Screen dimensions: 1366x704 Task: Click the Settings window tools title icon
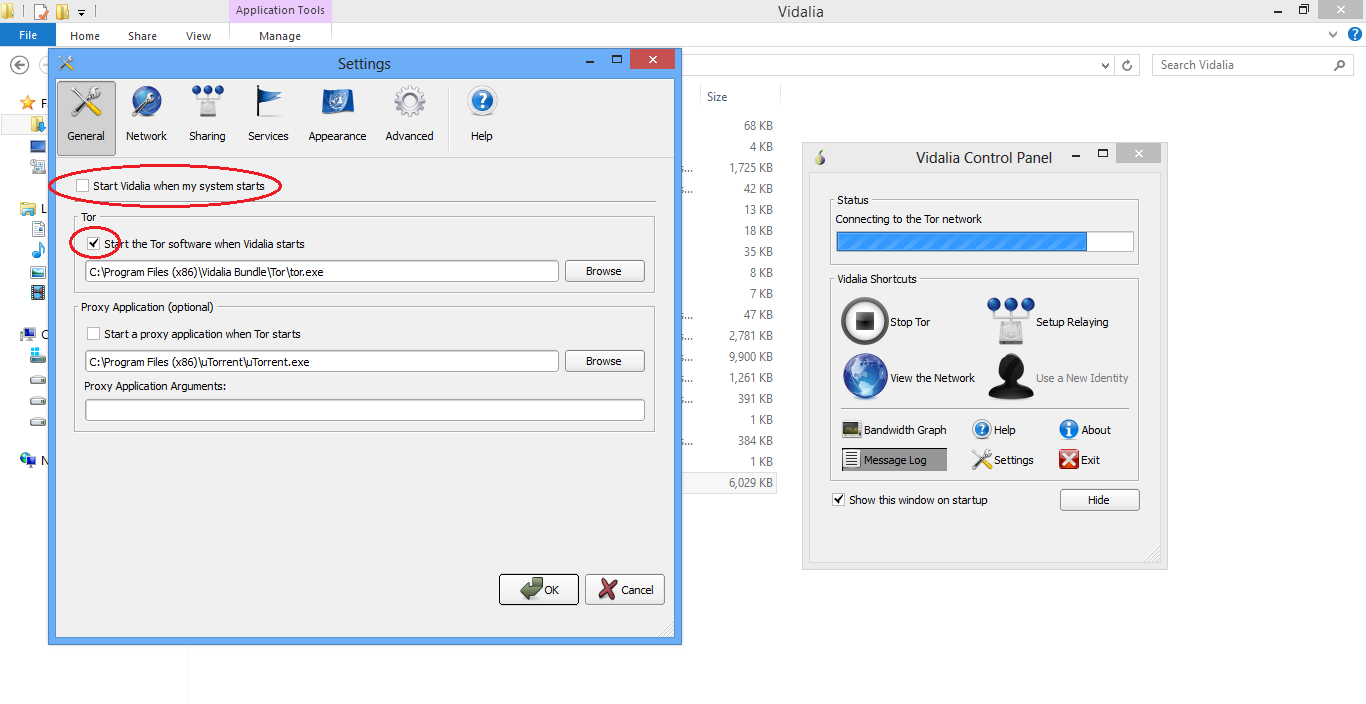tap(67, 63)
